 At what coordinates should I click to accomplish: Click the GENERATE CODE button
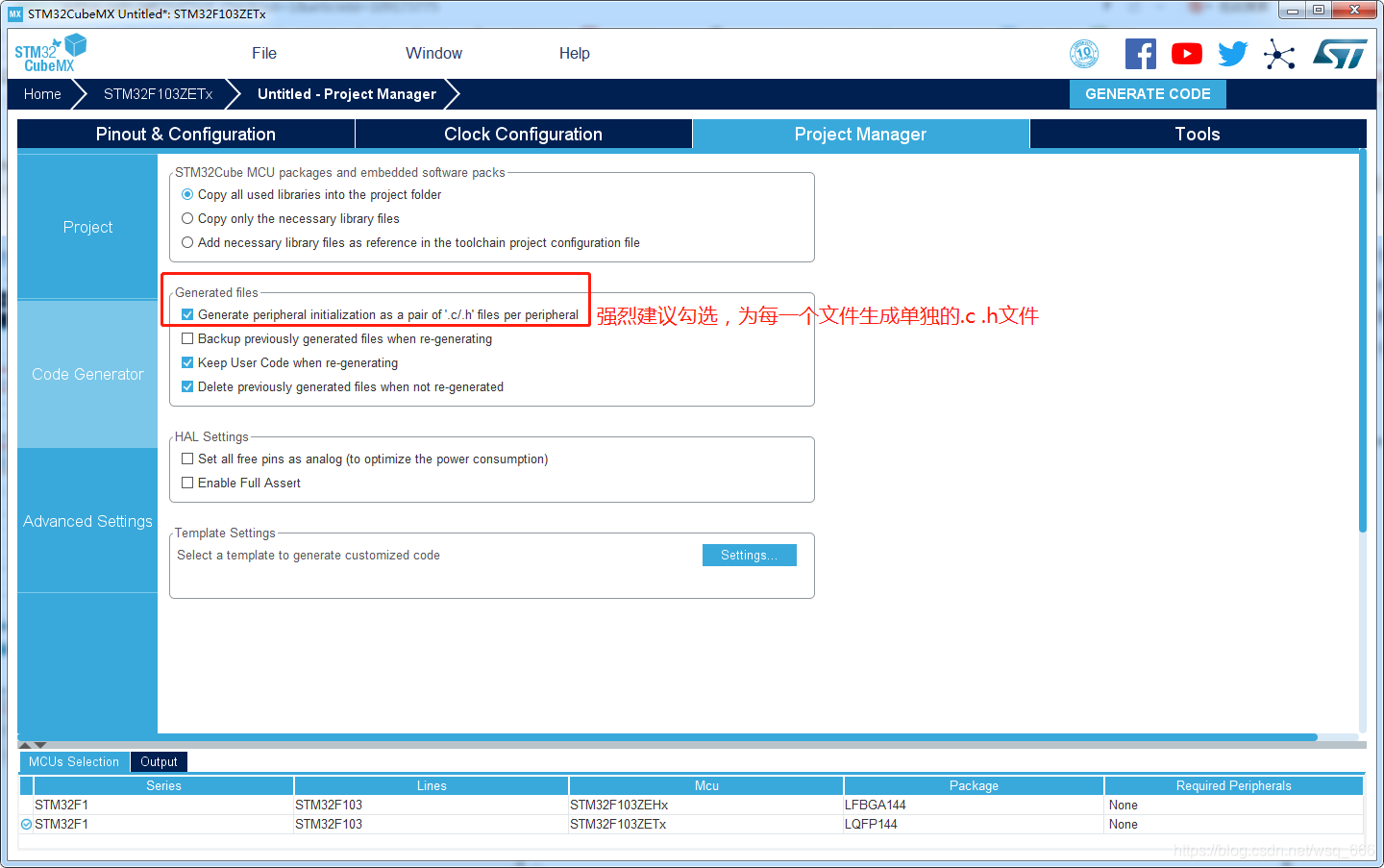pyautogui.click(x=1148, y=94)
